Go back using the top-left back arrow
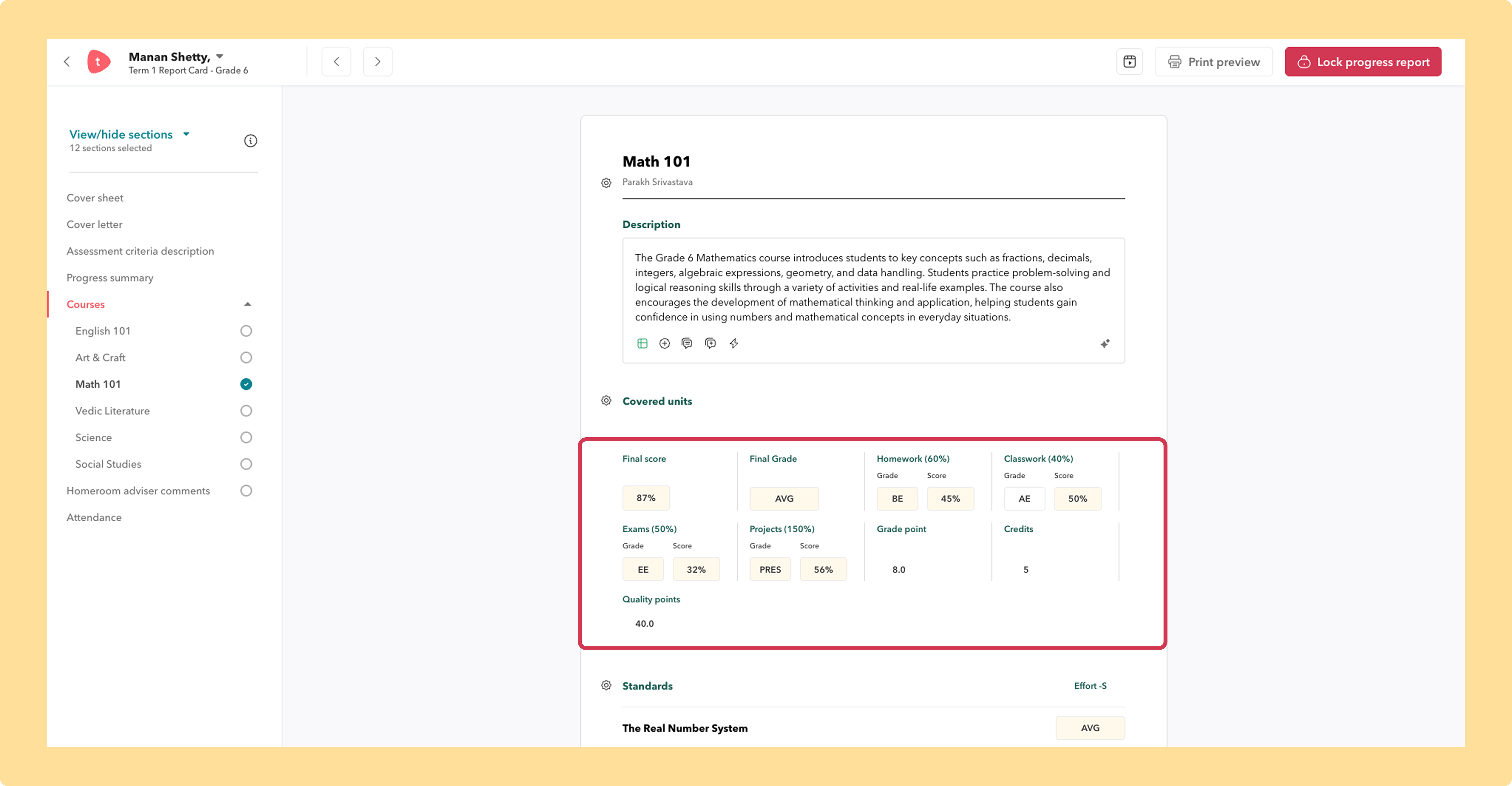The height and width of the screenshot is (786, 1512). (x=67, y=62)
